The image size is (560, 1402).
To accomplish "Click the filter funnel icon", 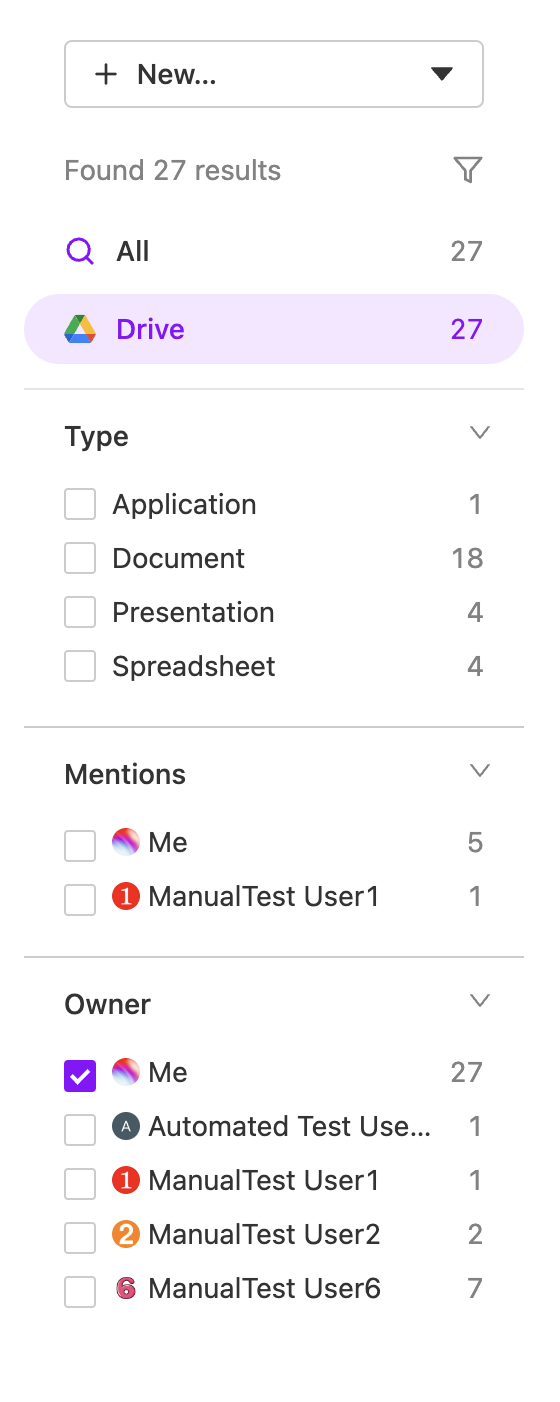I will pos(468,170).
